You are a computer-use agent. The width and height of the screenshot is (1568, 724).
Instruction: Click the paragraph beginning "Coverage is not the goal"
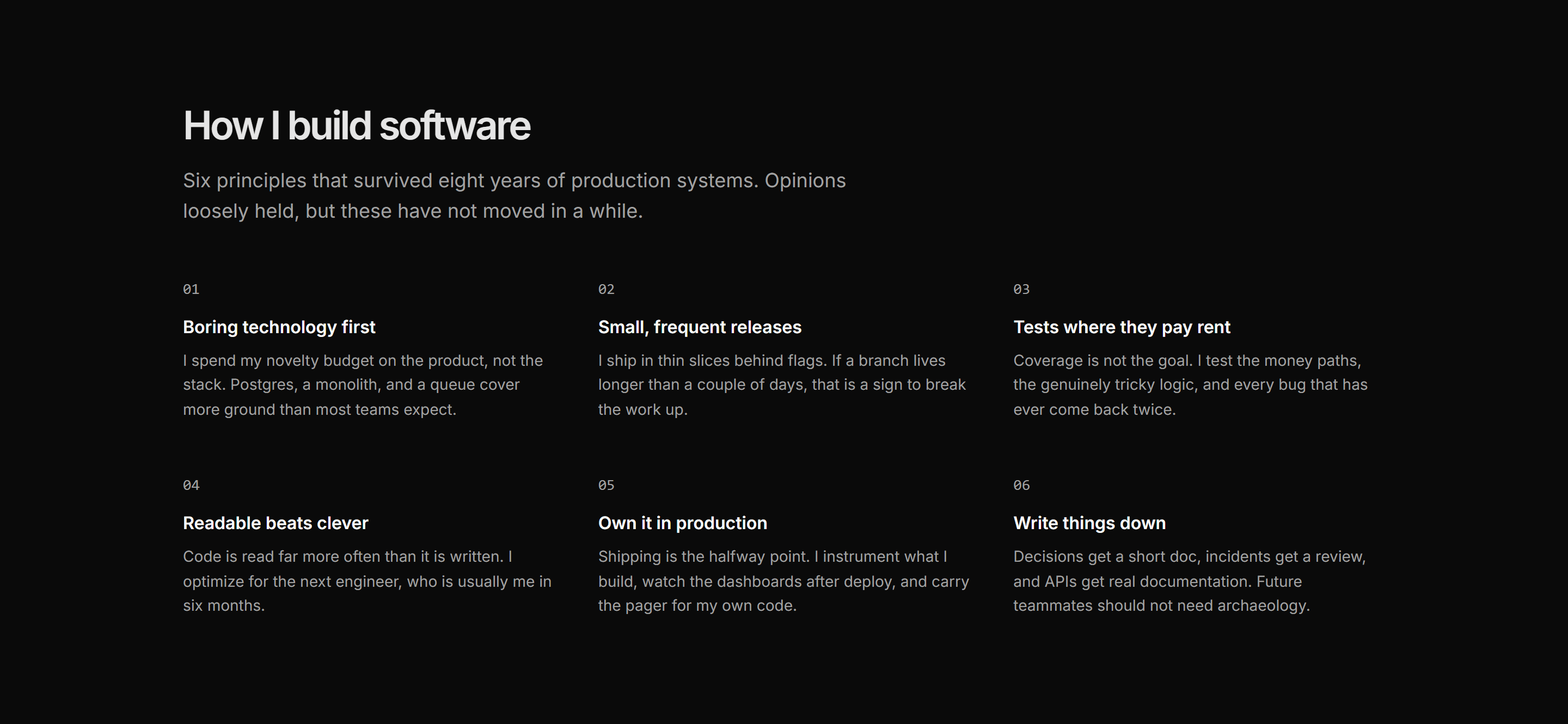1191,385
